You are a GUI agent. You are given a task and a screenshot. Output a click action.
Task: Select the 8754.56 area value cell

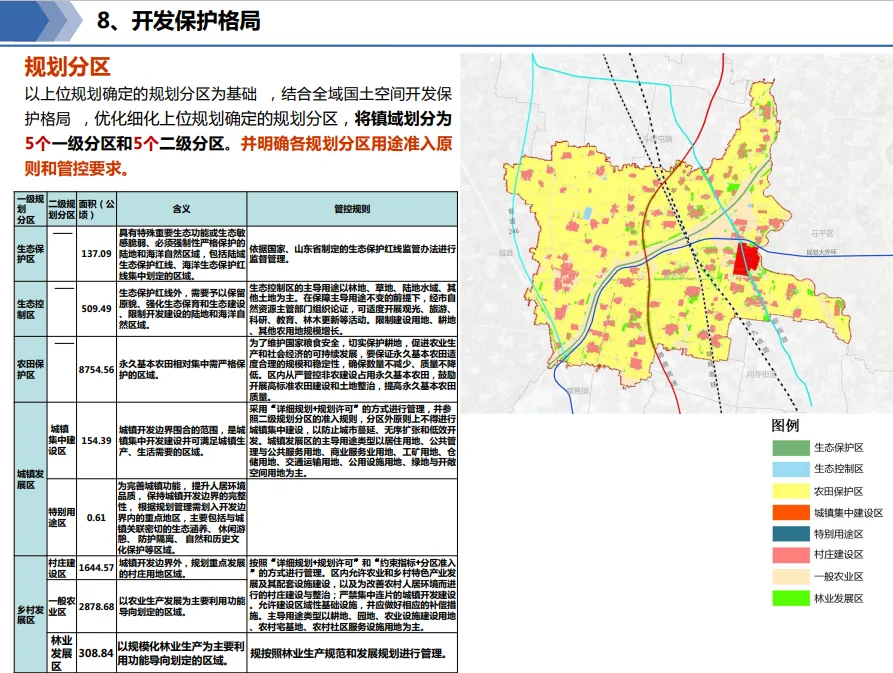point(96,369)
